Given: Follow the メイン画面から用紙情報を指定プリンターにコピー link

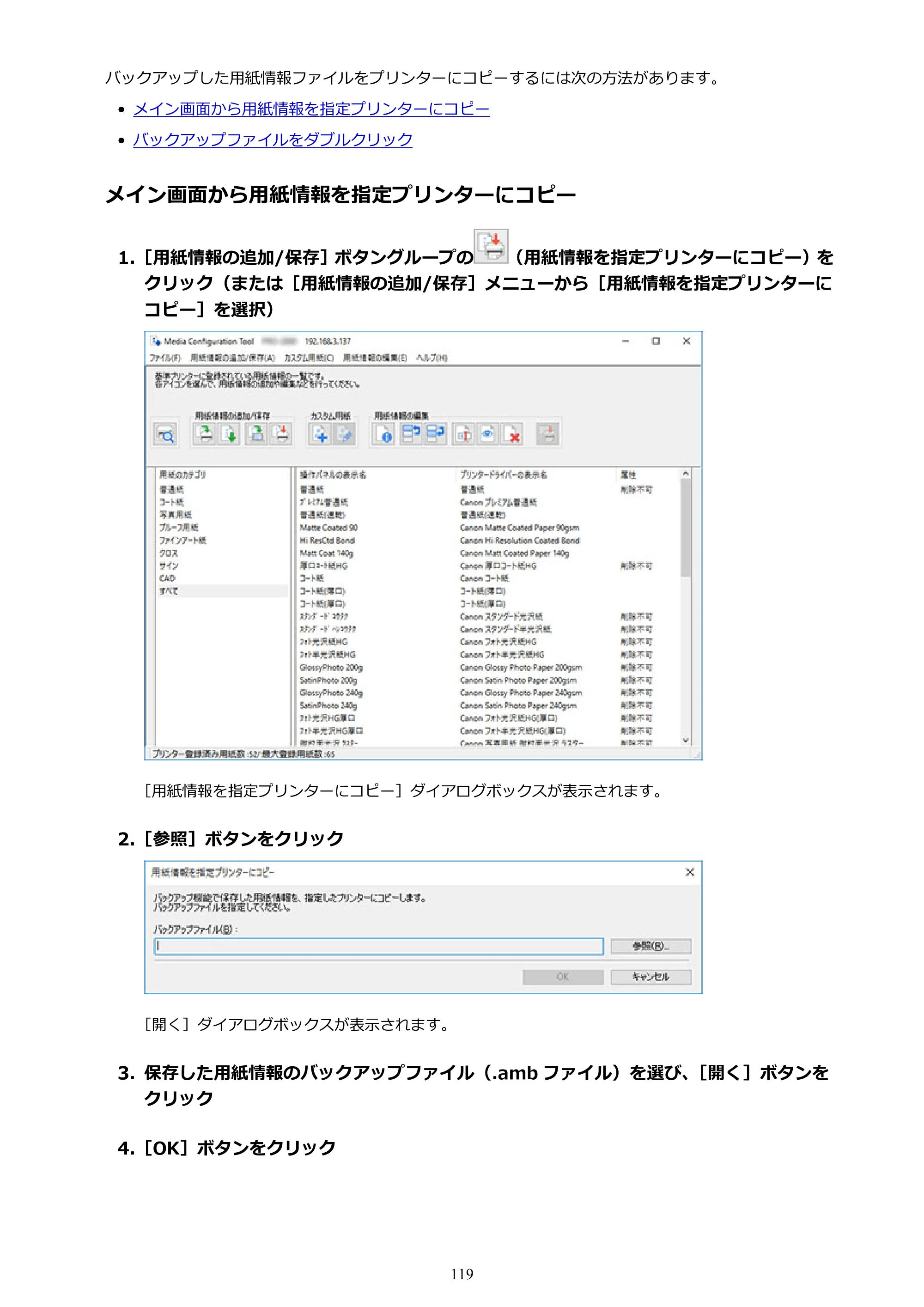Looking at the screenshot, I should point(311,109).
